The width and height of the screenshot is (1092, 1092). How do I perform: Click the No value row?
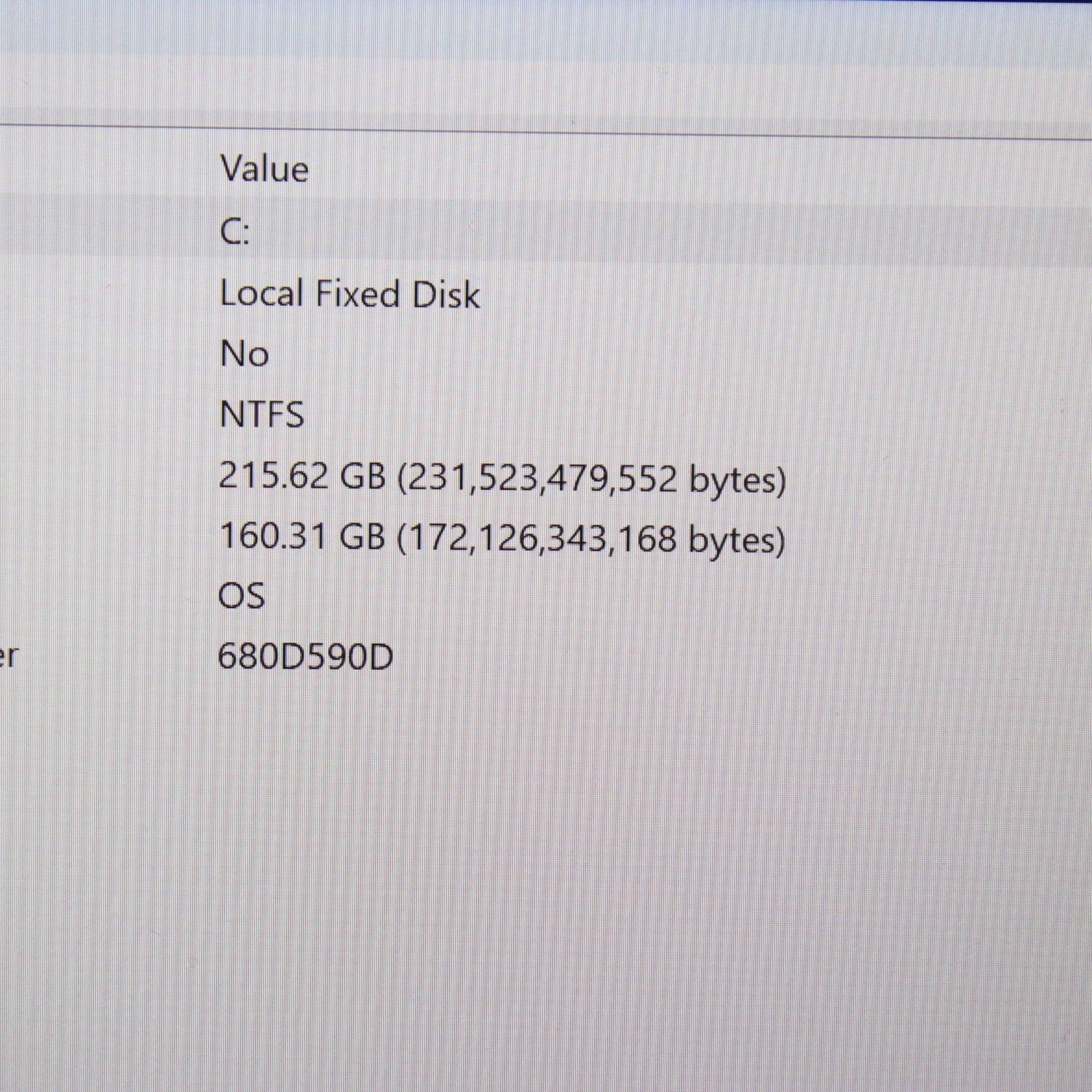pyautogui.click(x=244, y=355)
